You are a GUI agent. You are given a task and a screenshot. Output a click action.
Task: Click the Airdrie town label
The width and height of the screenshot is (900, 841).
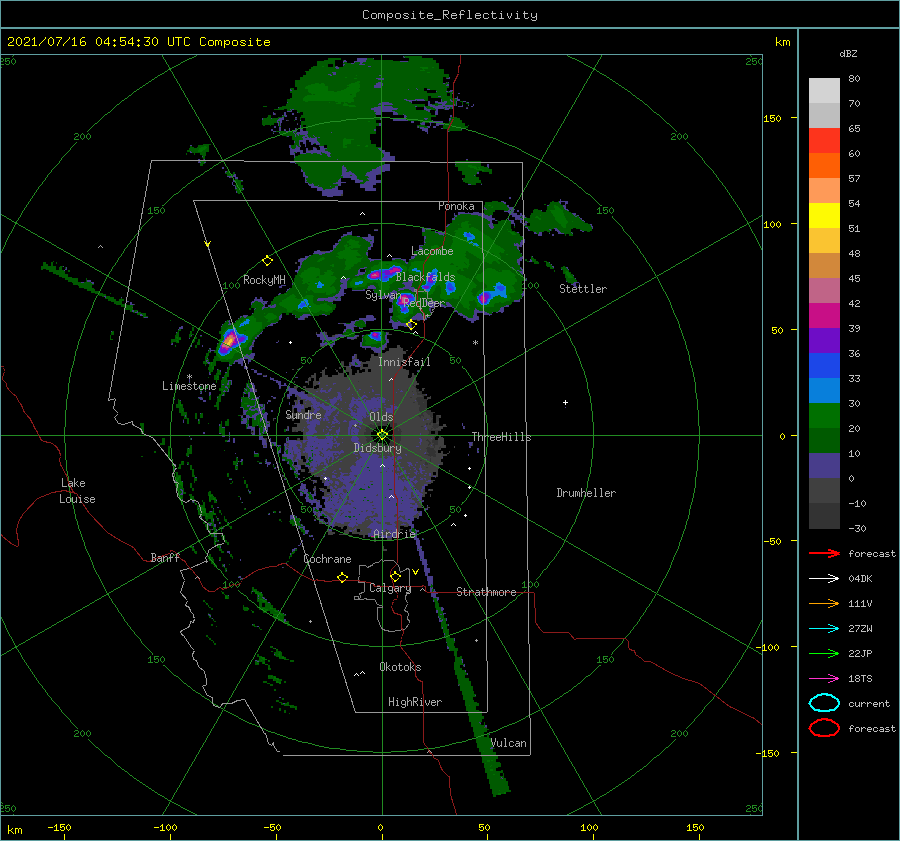tap(394, 534)
